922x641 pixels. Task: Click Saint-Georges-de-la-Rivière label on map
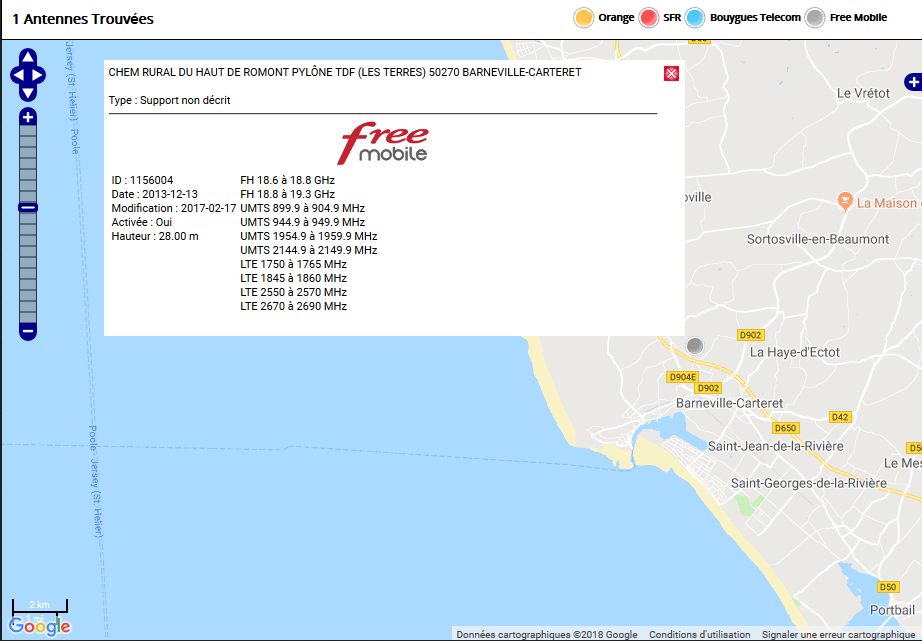809,483
